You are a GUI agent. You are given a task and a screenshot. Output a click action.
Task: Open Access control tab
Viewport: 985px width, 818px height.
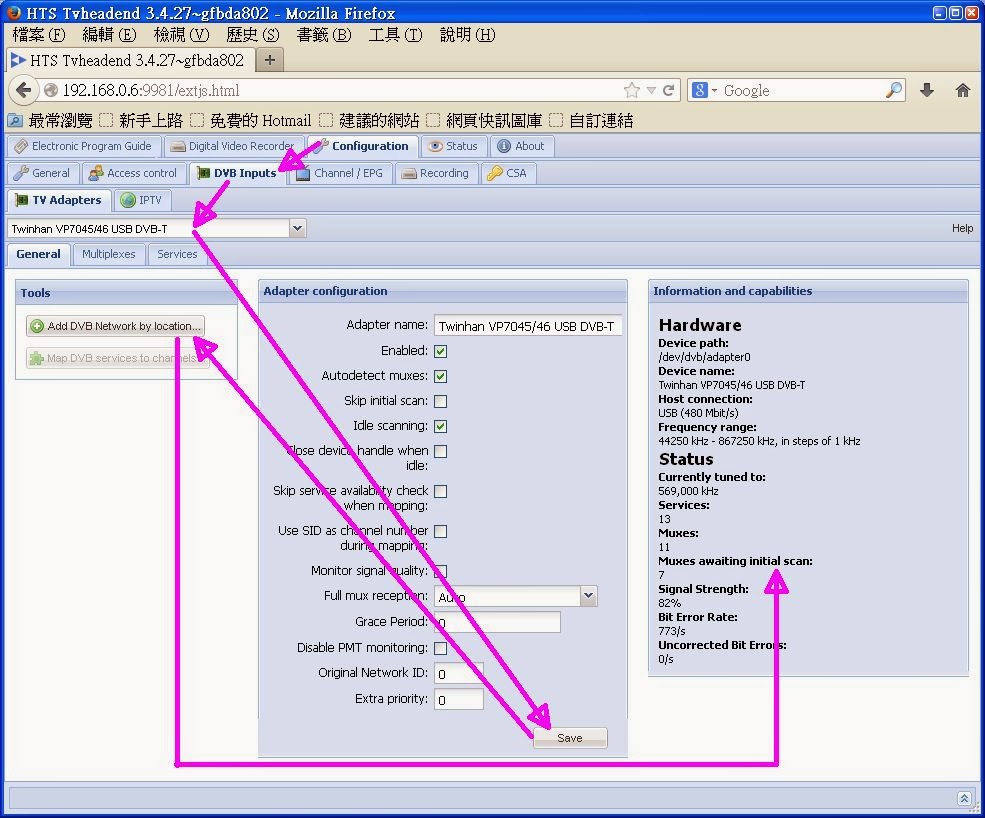click(x=134, y=173)
